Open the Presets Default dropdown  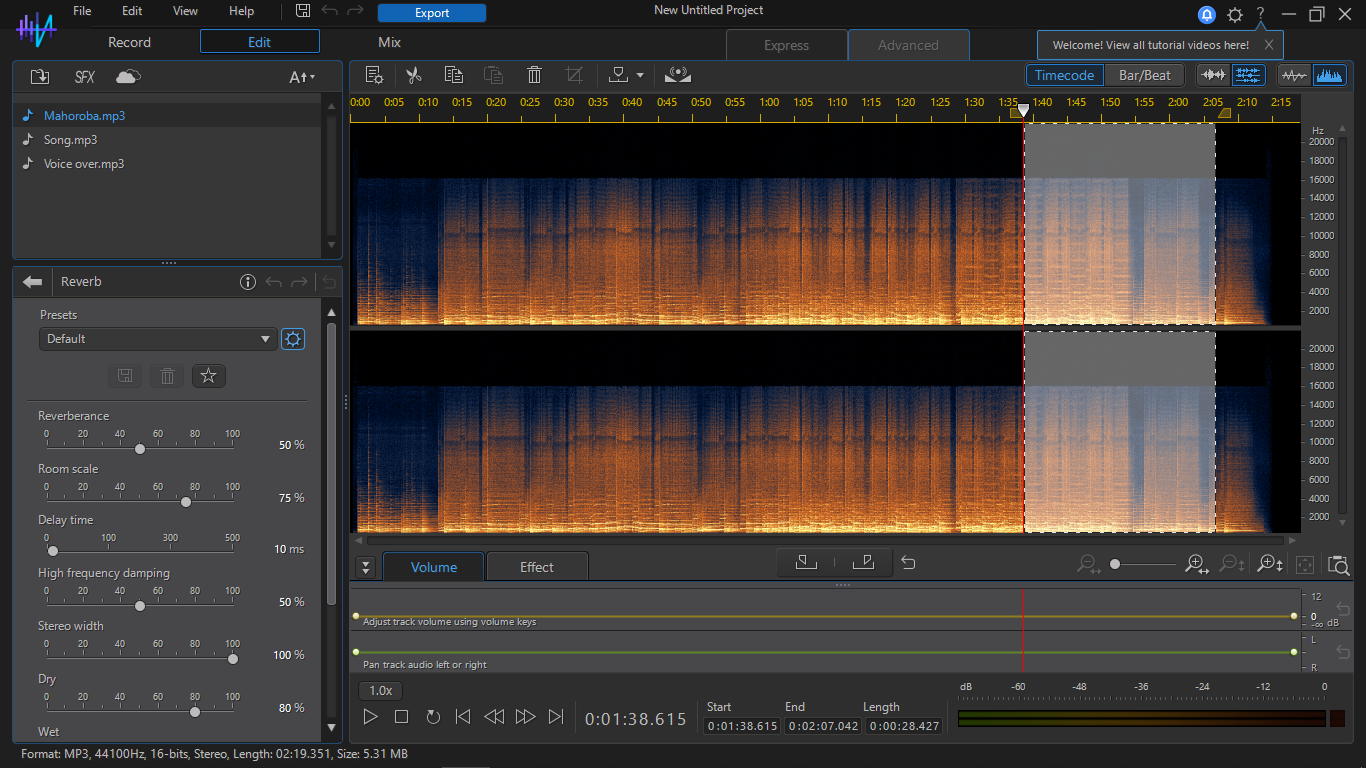click(158, 339)
